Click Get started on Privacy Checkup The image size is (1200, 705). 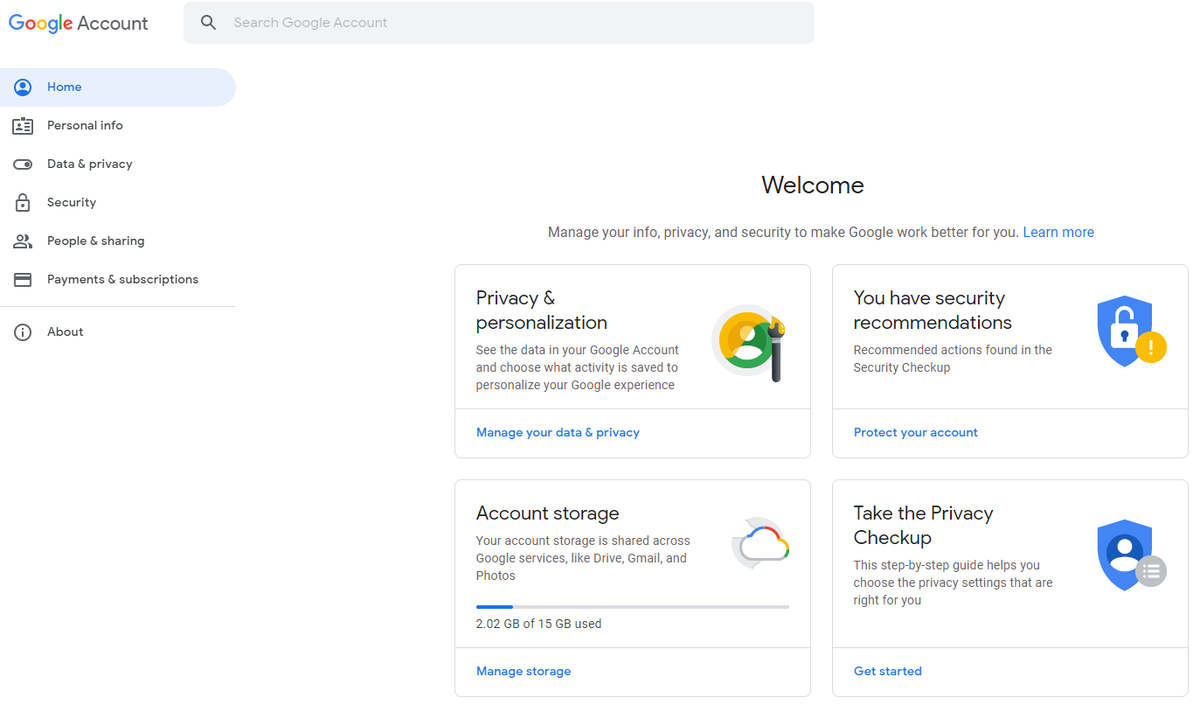[888, 672]
